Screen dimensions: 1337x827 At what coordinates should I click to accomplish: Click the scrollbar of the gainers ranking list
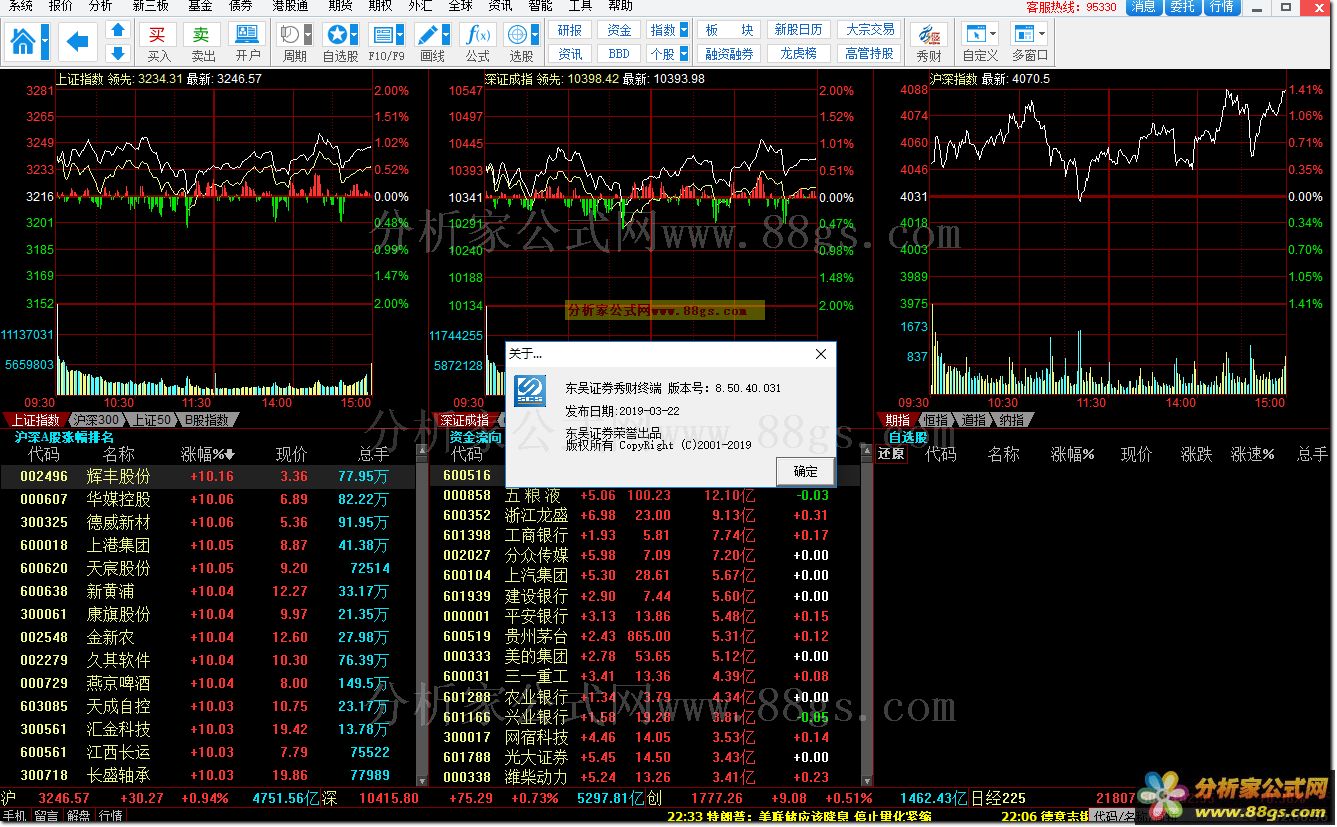tap(423, 615)
